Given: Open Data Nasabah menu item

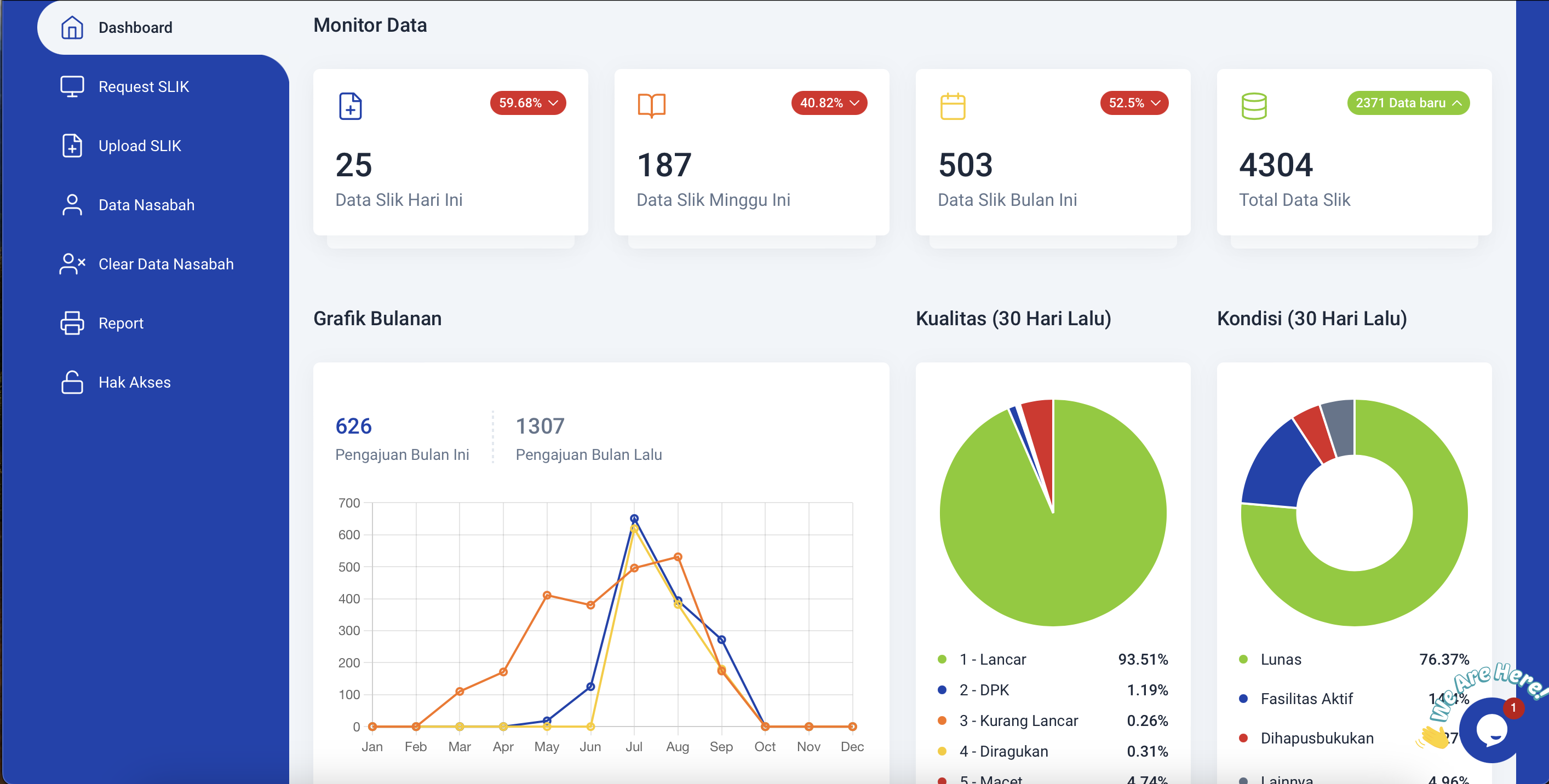Looking at the screenshot, I should pyautogui.click(x=146, y=204).
